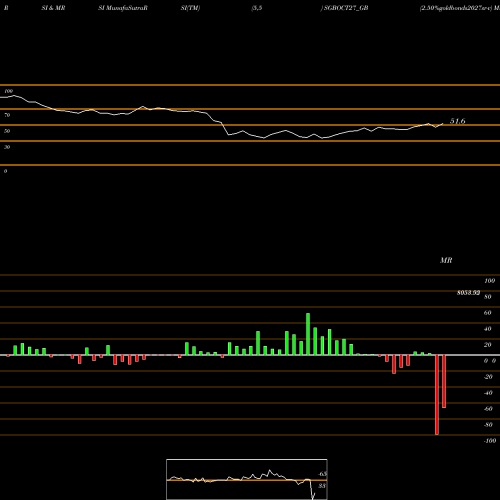Click the 65 label in mini chart
Screen dimensions: 500x500
[322, 474]
